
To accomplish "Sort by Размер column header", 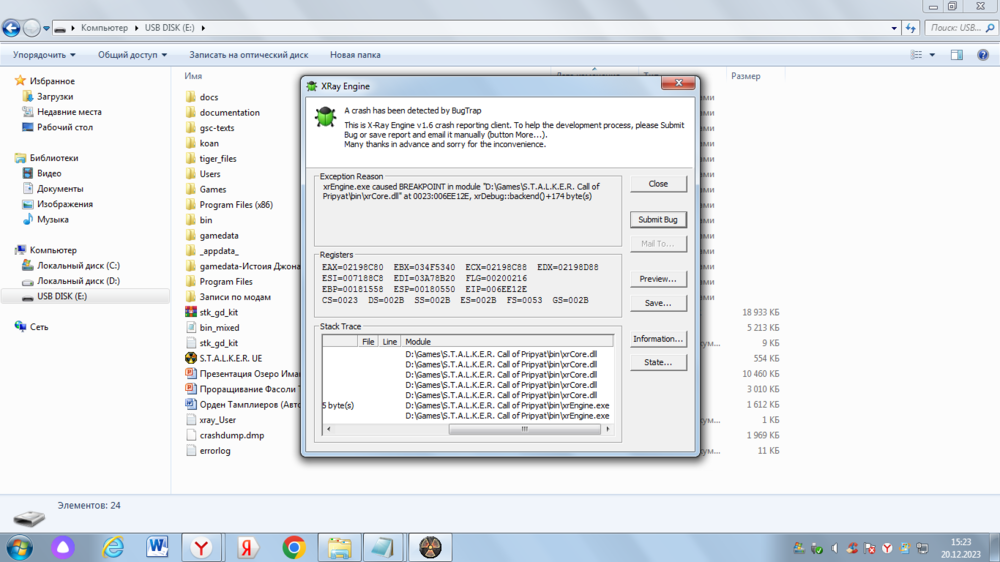I will [x=746, y=76].
